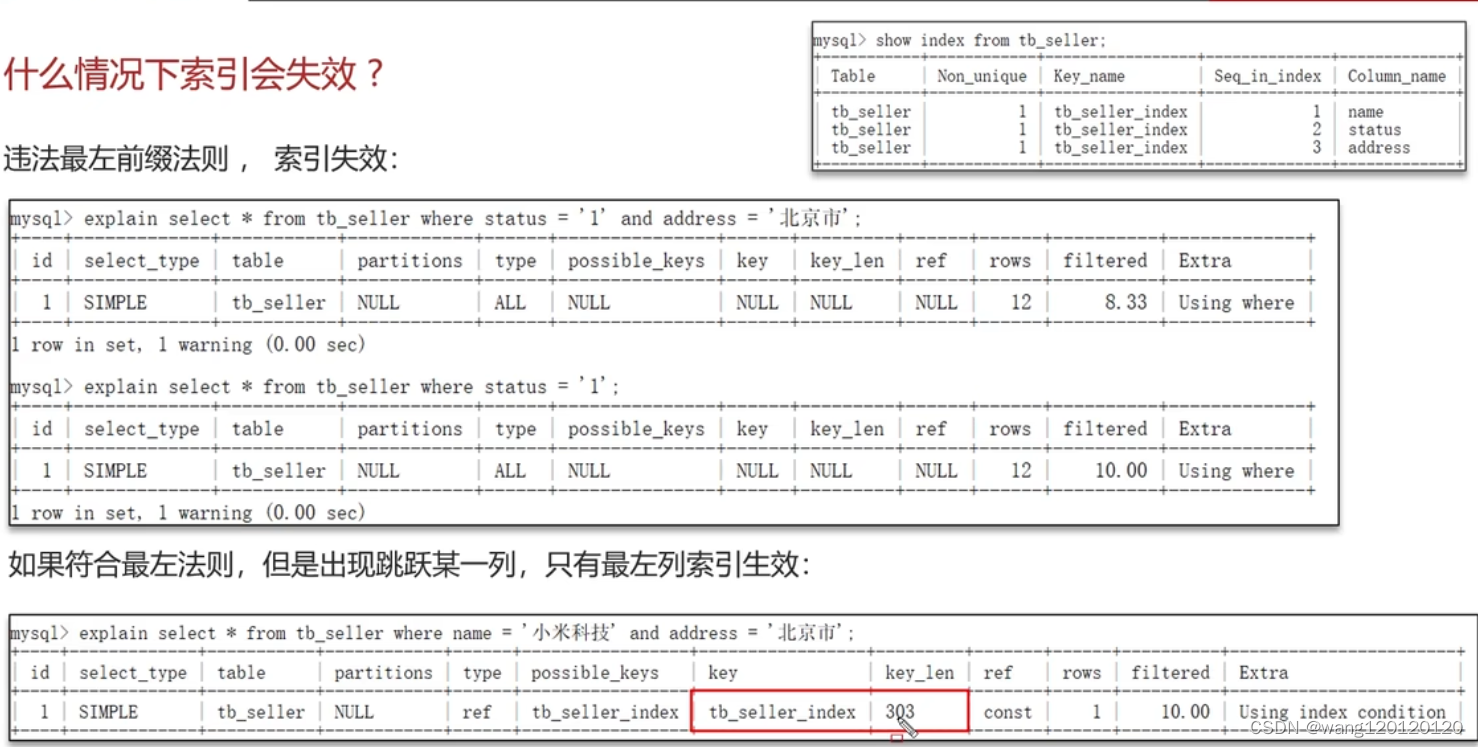1478x747 pixels.
Task: Click the Column_name column header
Action: pos(1396,76)
